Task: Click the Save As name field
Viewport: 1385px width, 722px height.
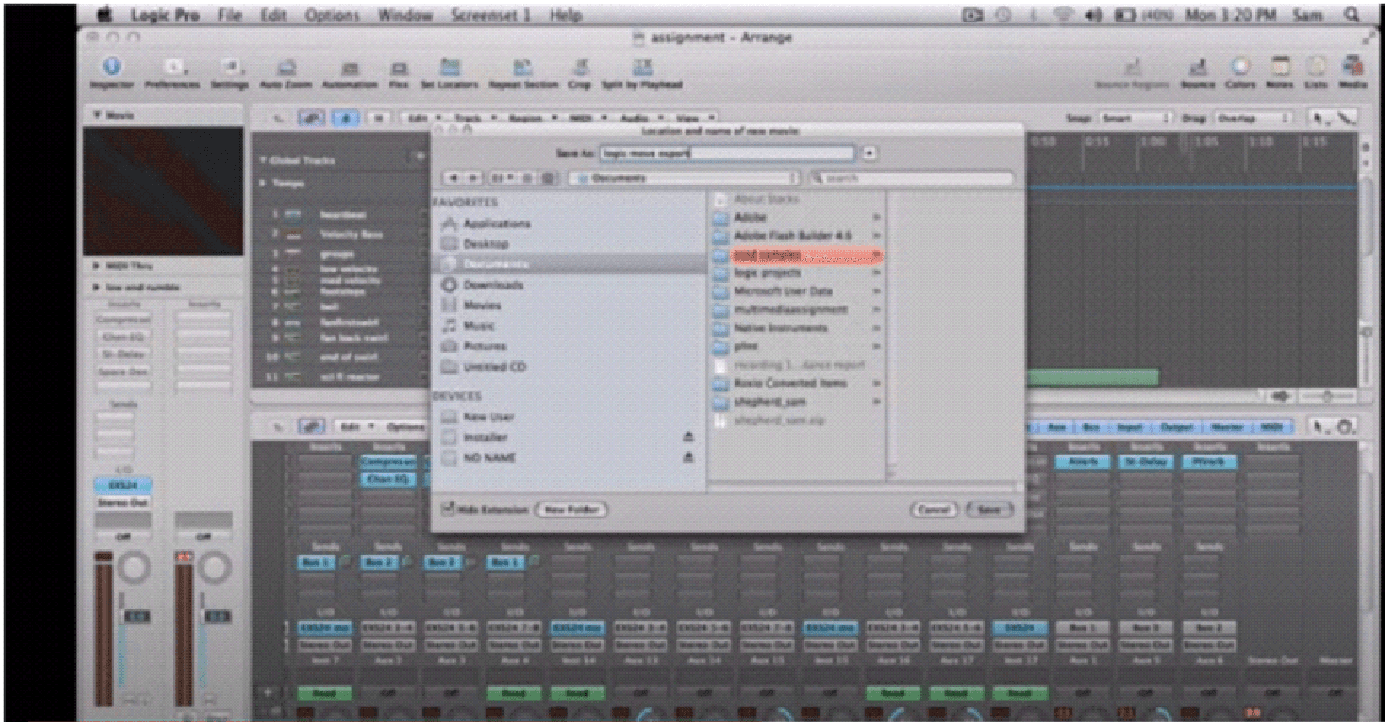Action: pos(727,153)
